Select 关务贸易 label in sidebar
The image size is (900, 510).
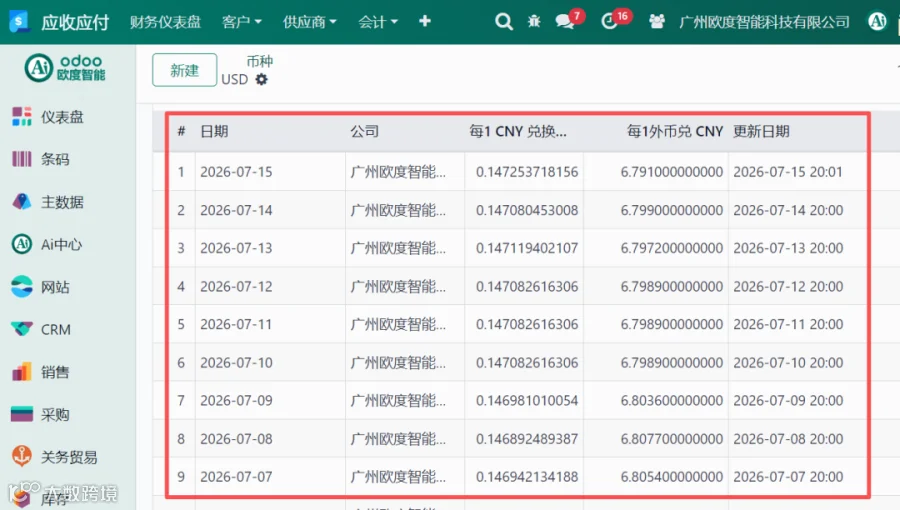(69, 457)
